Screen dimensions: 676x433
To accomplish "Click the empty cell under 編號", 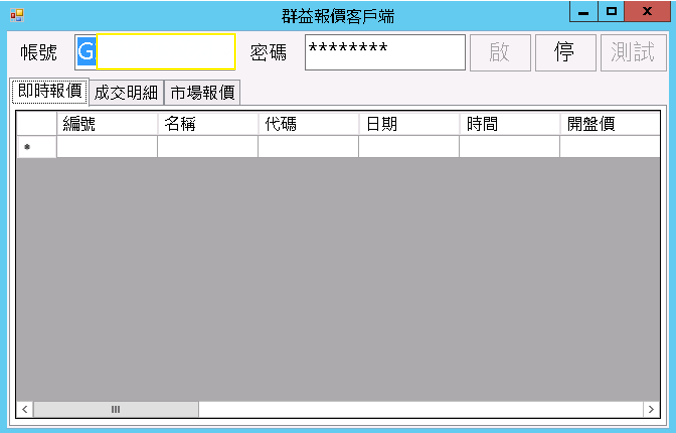I will (107, 147).
